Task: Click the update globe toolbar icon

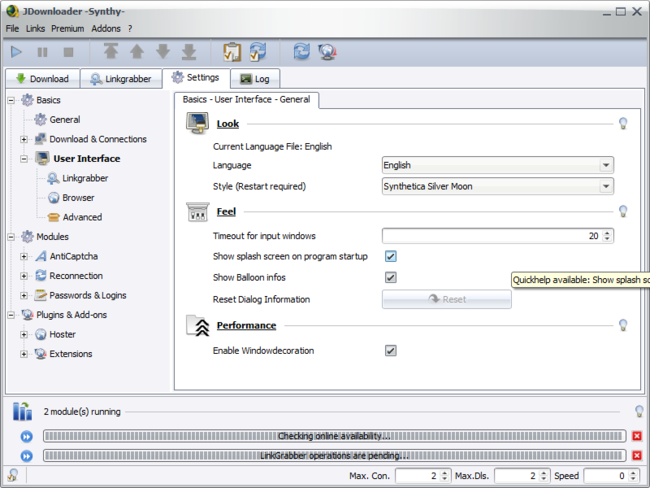Action: (327, 52)
